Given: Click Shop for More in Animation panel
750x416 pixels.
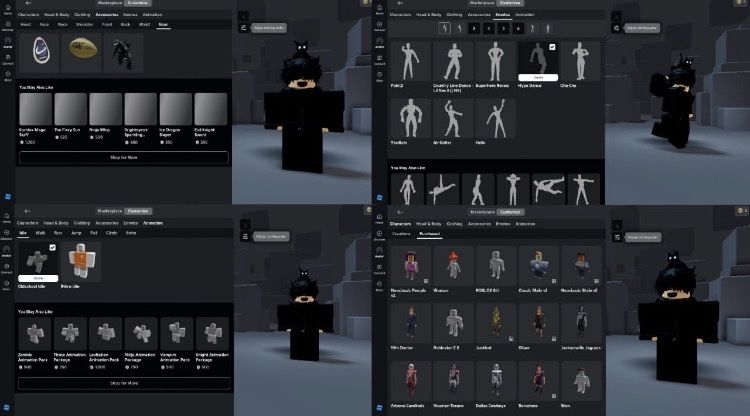Looking at the screenshot, I should [x=124, y=383].
